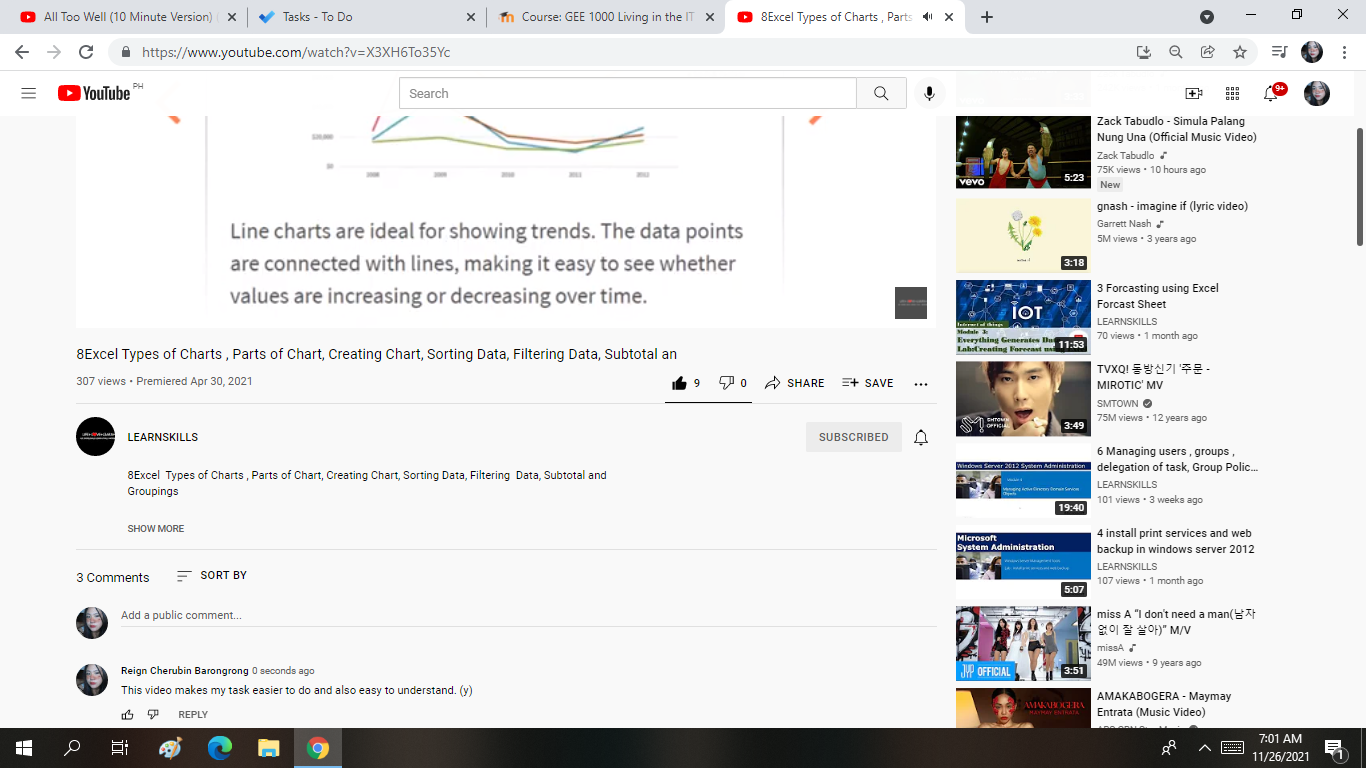1366x768 pixels.
Task: Open the zoom magnifier icon in address bar
Action: [x=1176, y=52]
